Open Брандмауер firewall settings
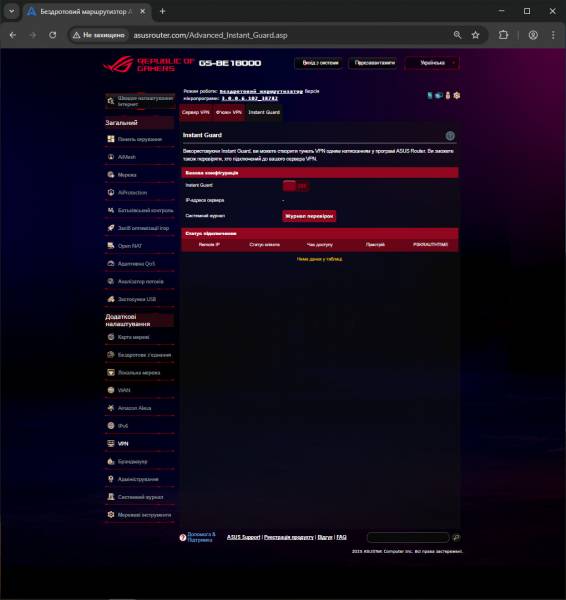The image size is (566, 600). pyautogui.click(x=140, y=461)
